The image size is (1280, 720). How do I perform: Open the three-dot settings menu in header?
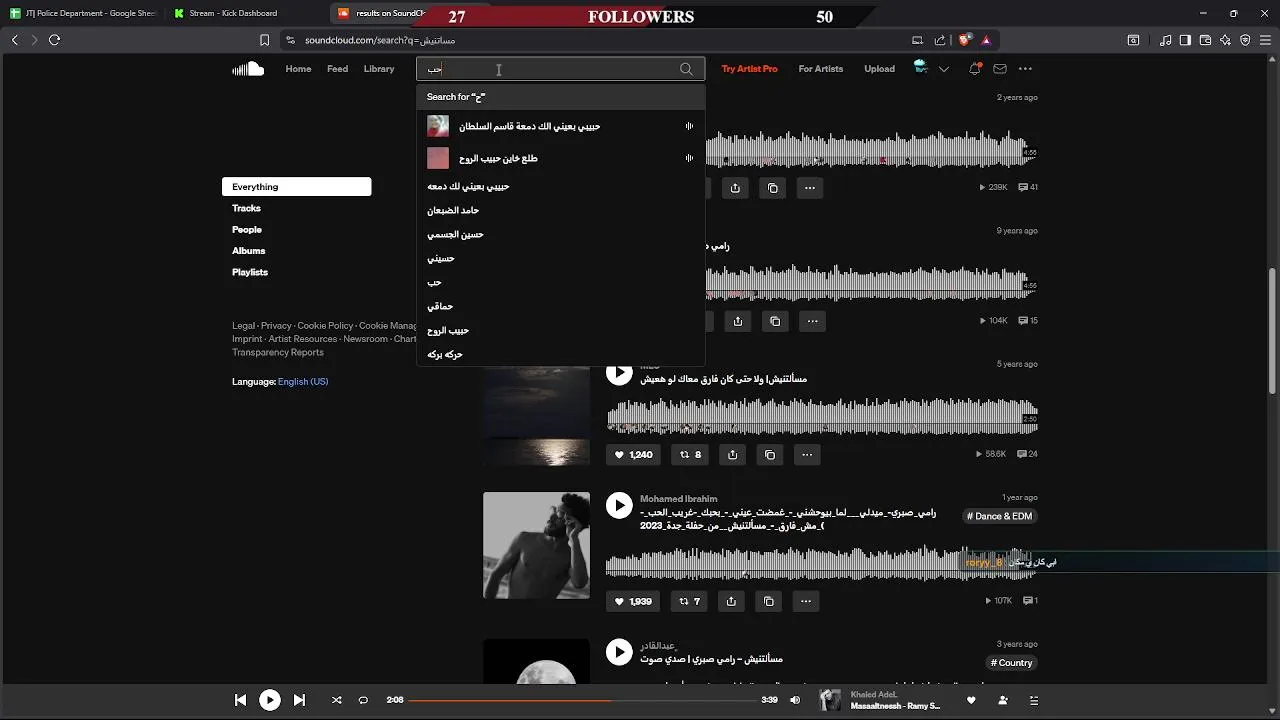(x=1025, y=69)
